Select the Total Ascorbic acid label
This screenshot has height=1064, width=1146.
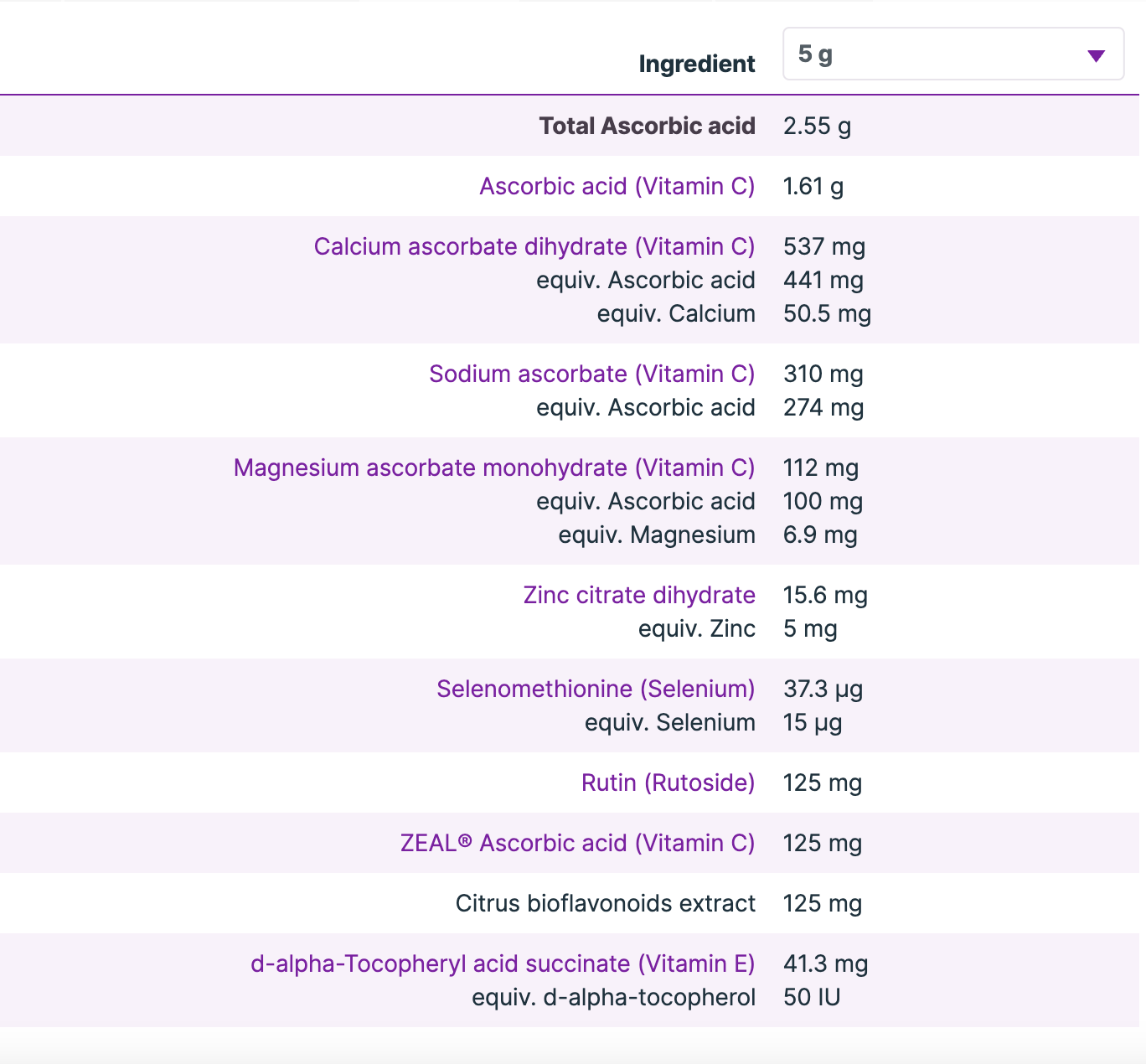[x=648, y=126]
